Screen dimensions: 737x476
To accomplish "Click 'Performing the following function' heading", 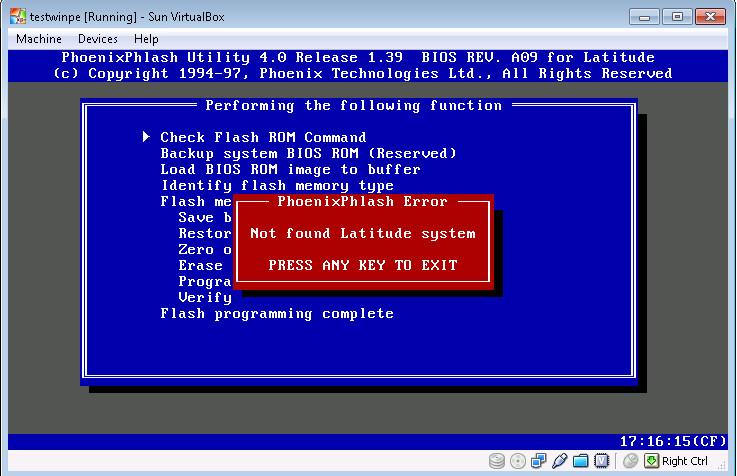I will click(353, 105).
